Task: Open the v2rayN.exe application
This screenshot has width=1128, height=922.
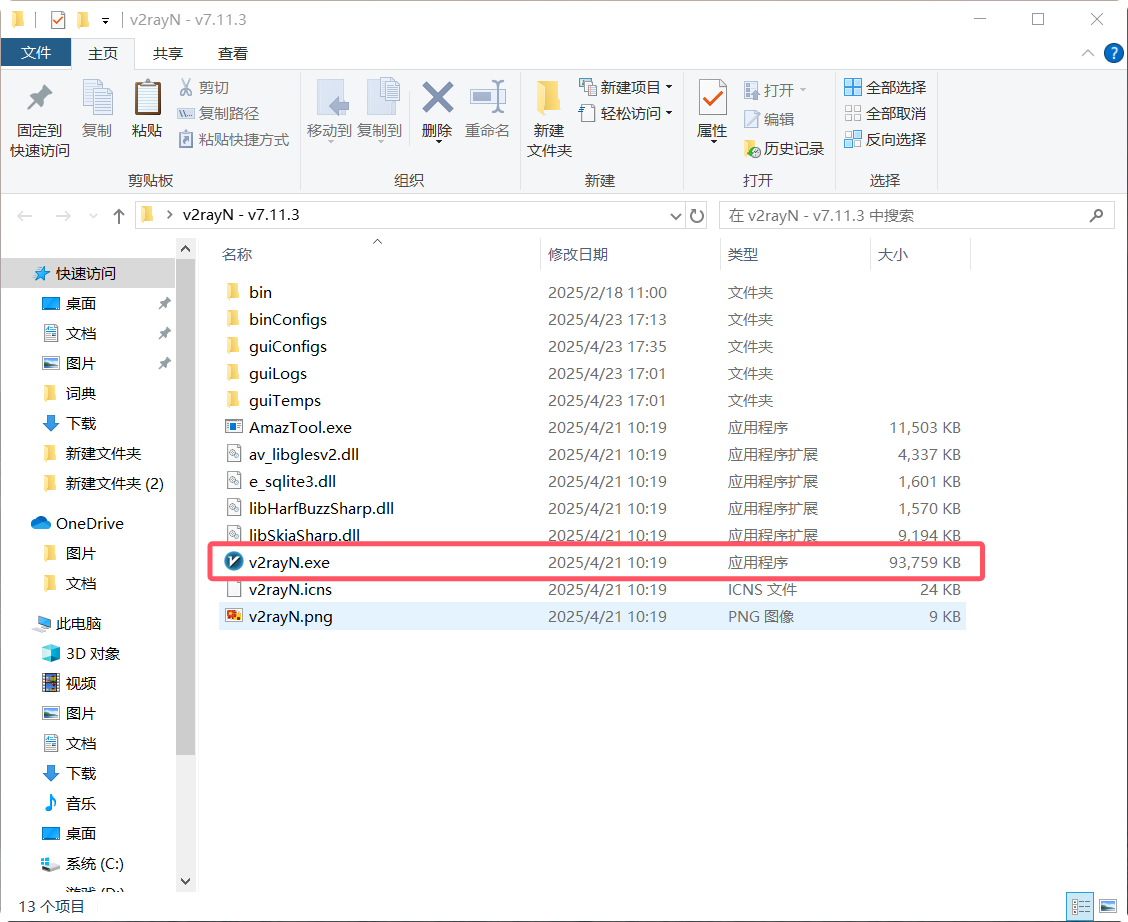Action: click(x=290, y=562)
